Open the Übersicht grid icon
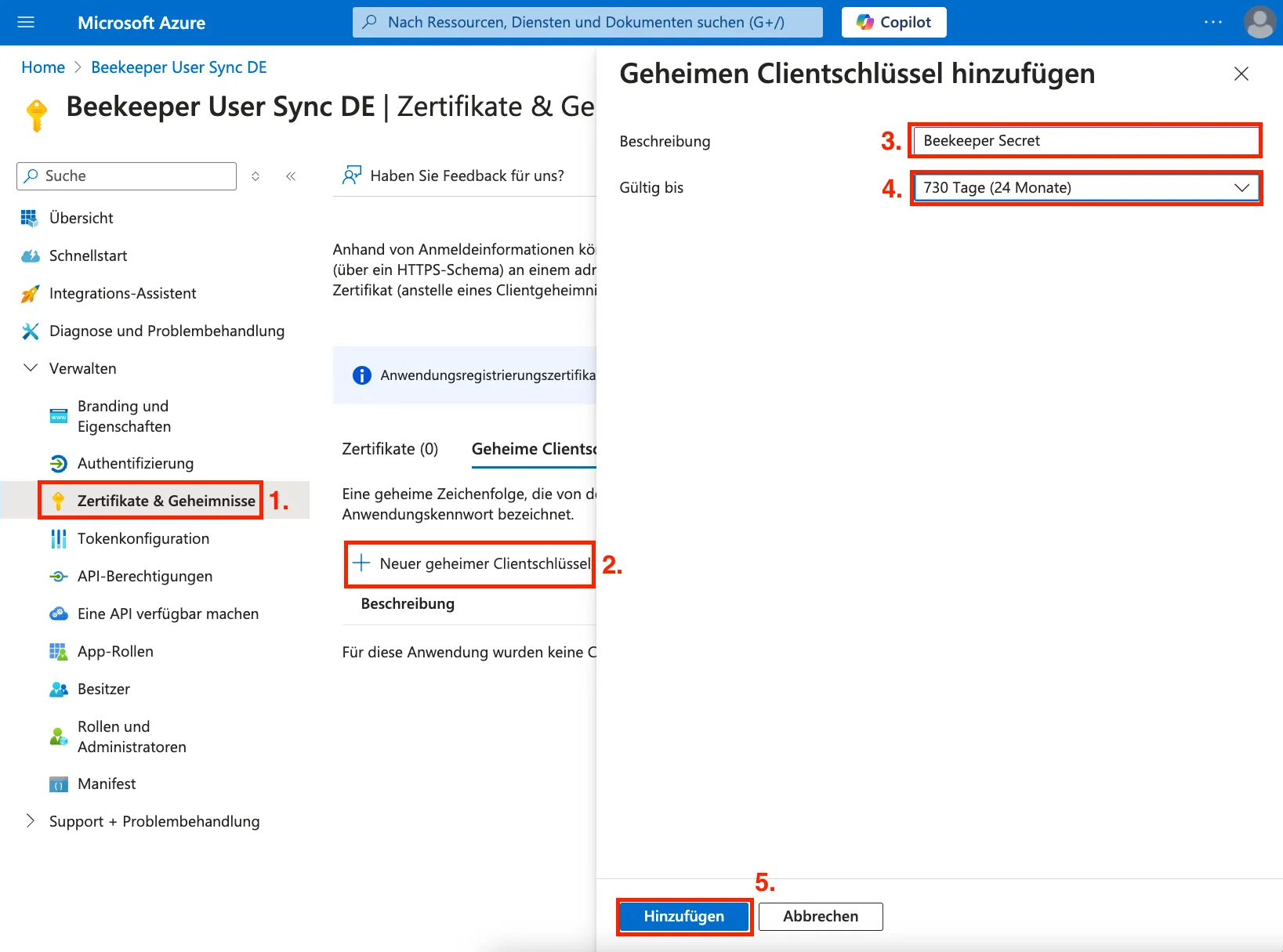 click(30, 219)
